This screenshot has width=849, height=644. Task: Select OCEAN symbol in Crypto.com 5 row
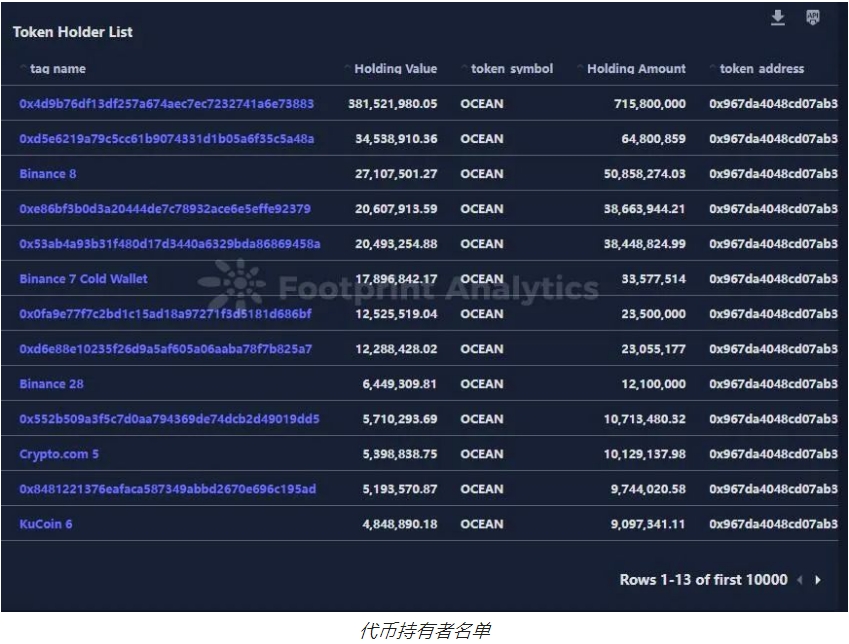(x=482, y=454)
